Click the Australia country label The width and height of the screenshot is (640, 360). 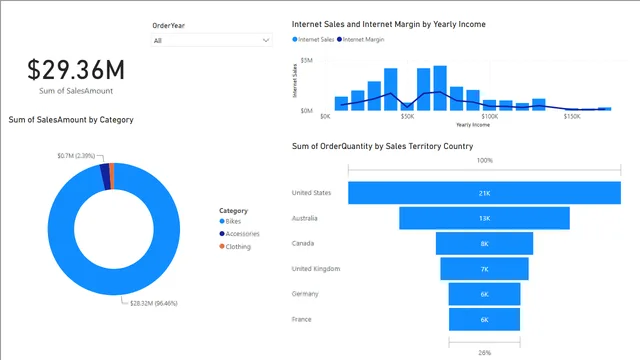304,218
